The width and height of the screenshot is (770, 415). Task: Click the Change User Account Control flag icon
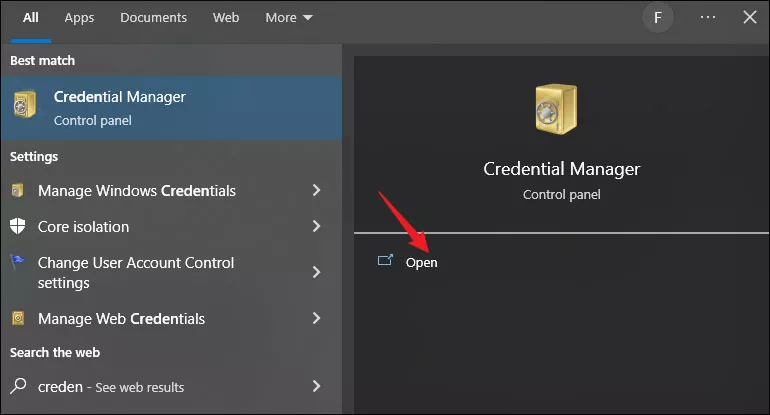coord(18,261)
